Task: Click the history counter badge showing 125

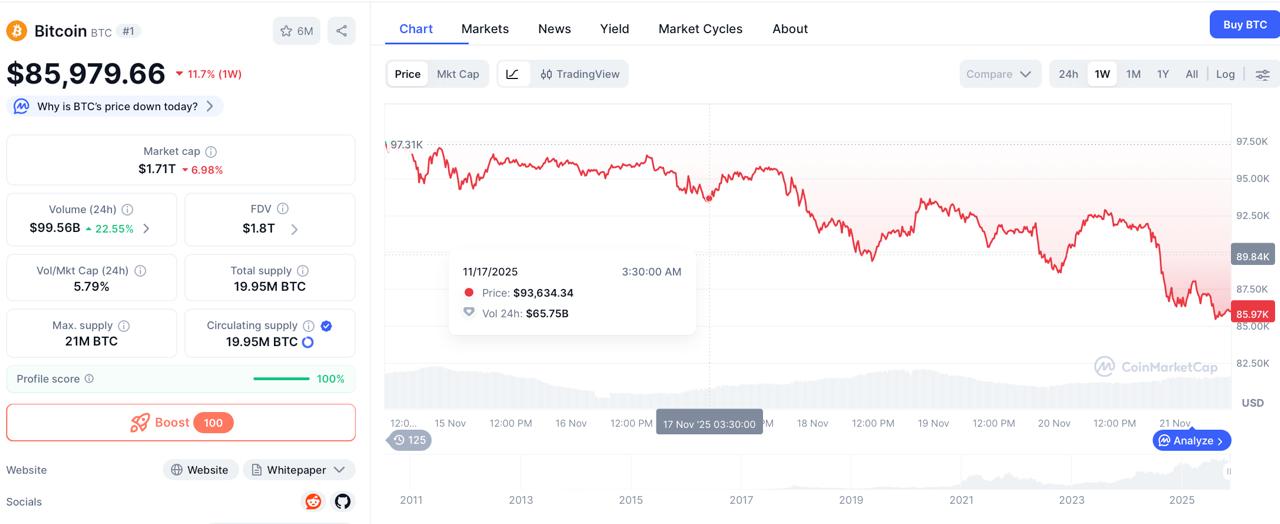Action: click(409, 440)
